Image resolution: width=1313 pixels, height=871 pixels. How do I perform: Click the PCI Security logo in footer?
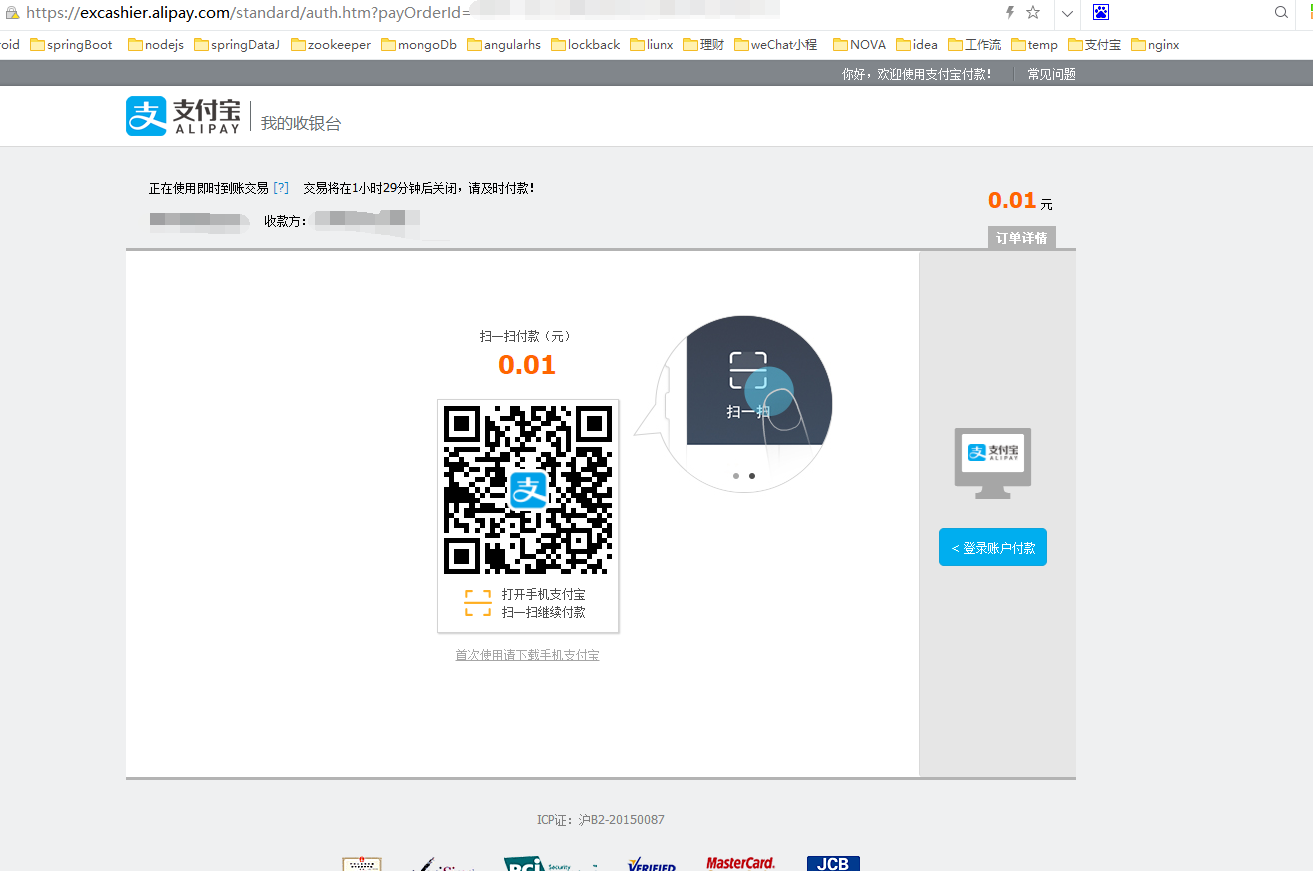[551, 863]
